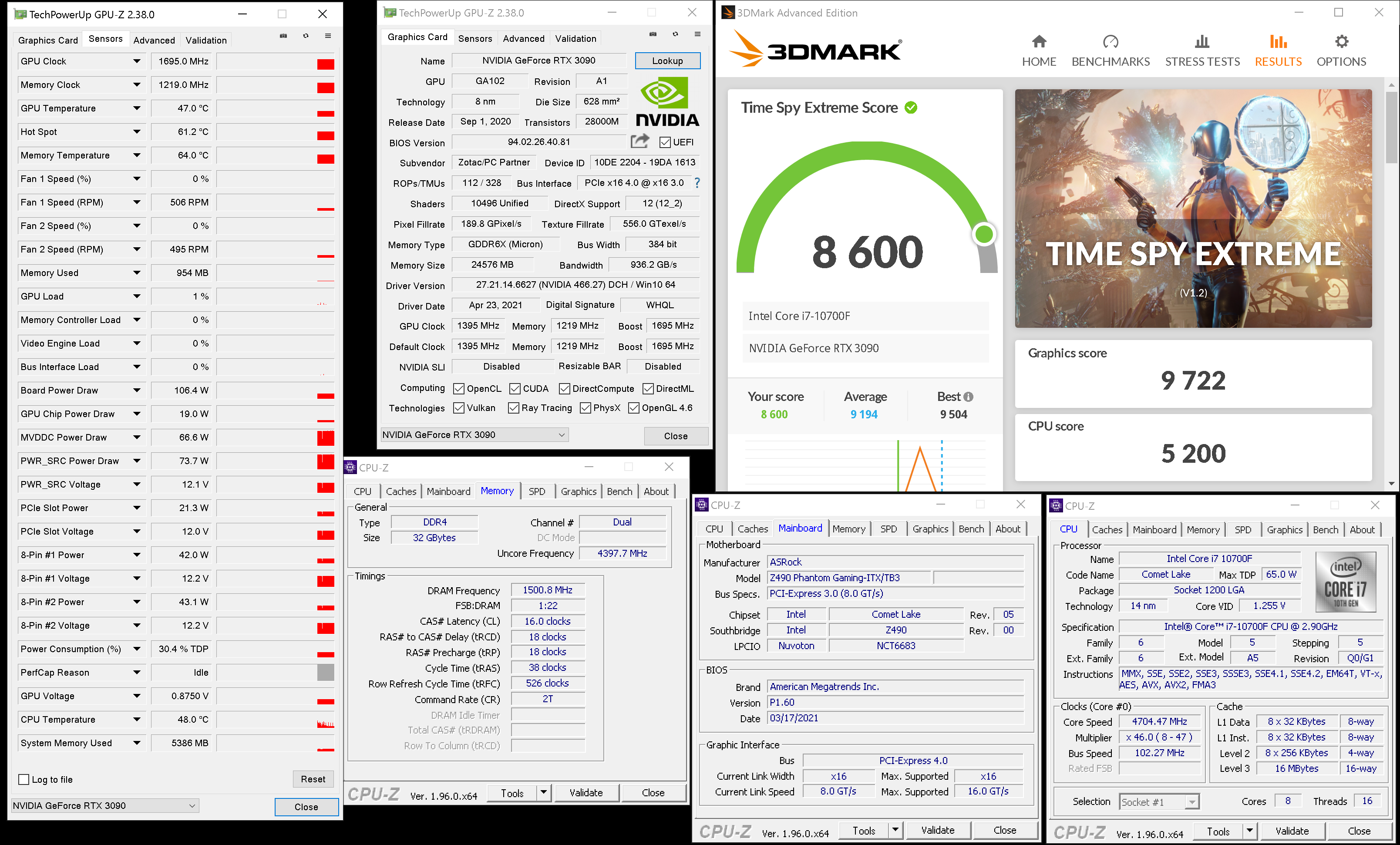Open the GPU selector dropdown in the Sensors window
The height and width of the screenshot is (845, 1400).
pos(104,805)
